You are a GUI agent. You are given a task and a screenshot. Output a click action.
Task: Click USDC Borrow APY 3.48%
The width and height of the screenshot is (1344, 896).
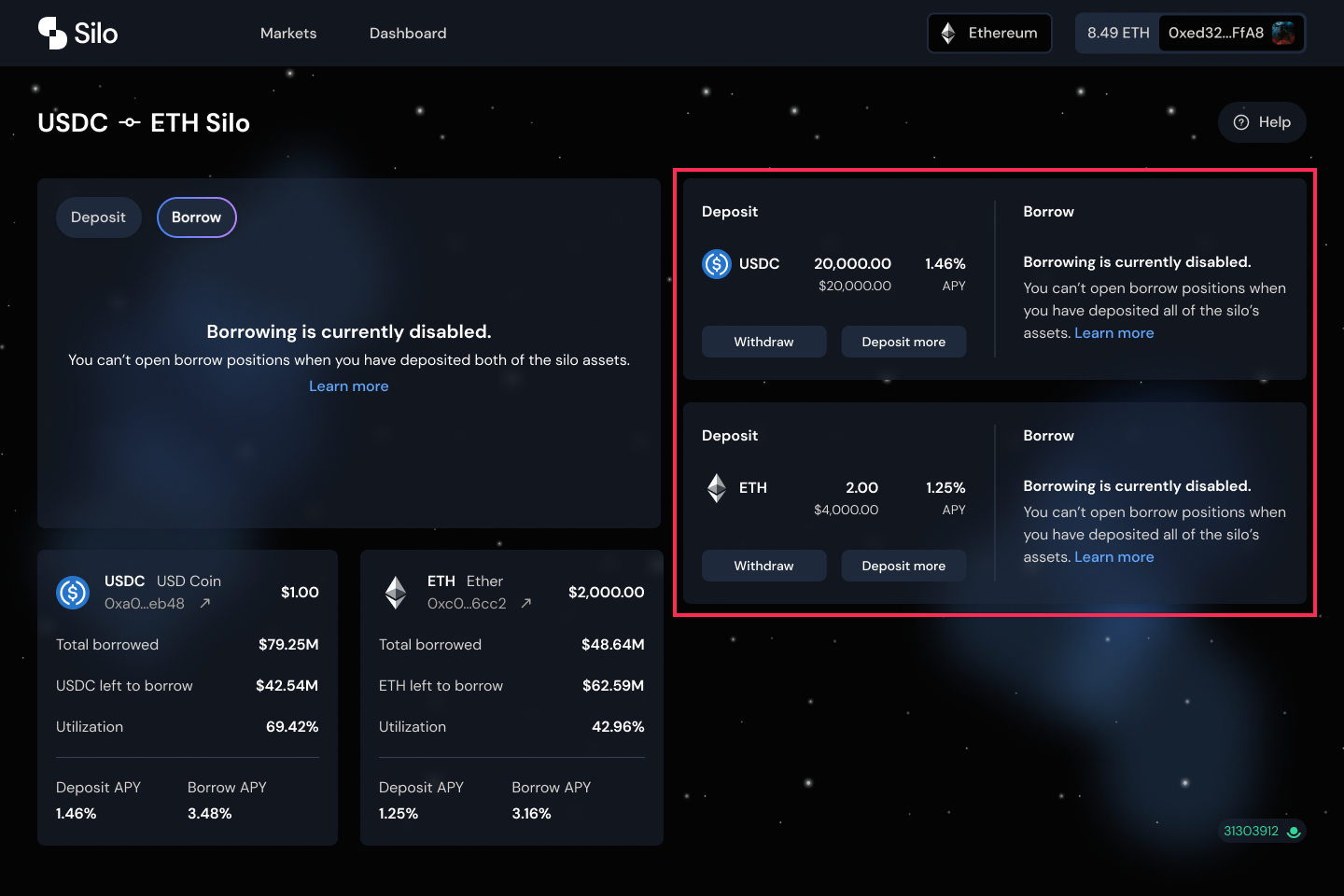click(x=210, y=814)
